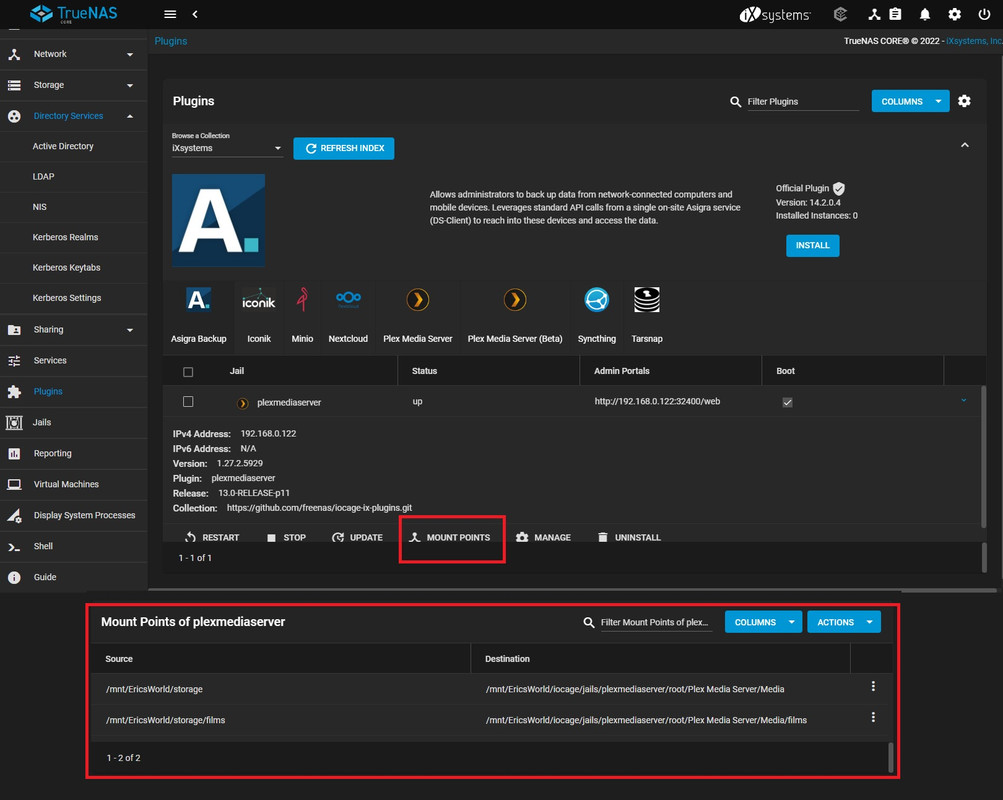Click the power icon
This screenshot has width=1003, height=800.
tap(984, 14)
